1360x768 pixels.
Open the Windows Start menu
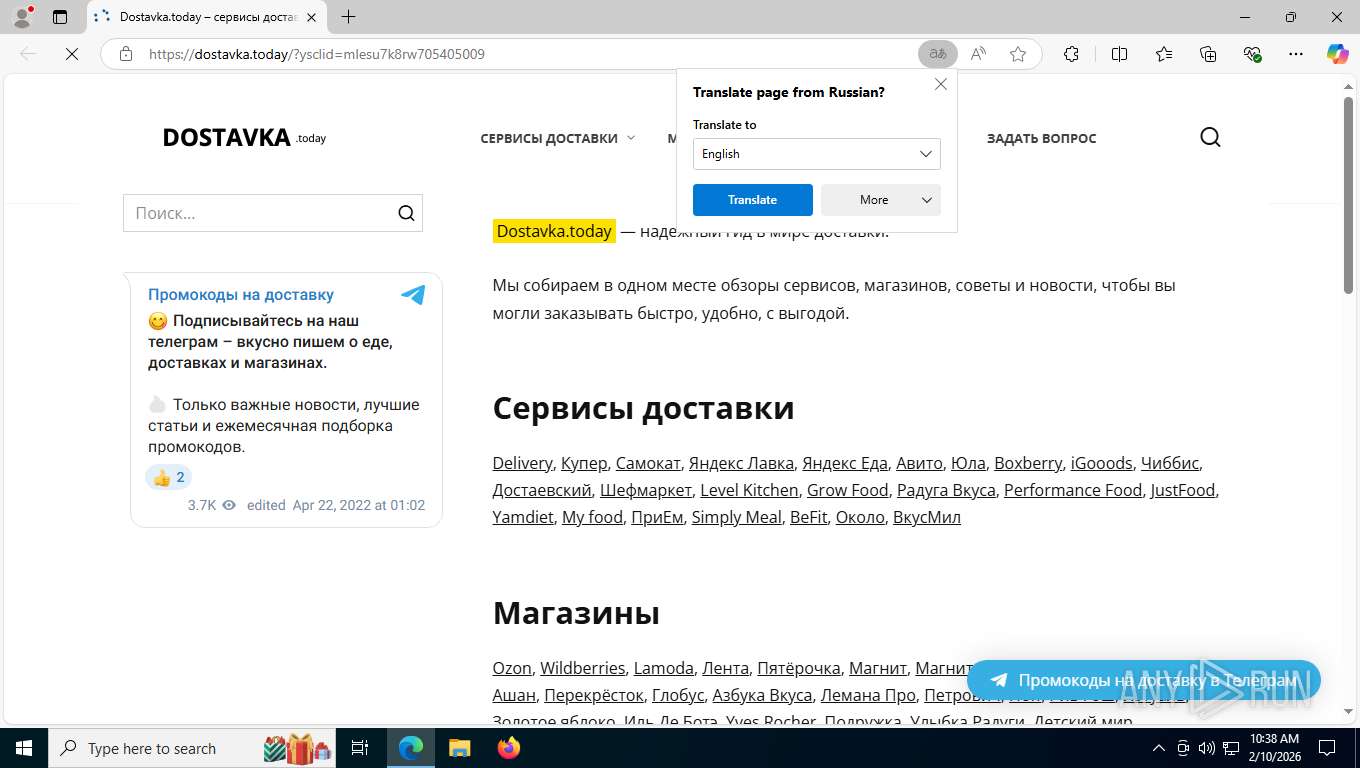[x=24, y=748]
